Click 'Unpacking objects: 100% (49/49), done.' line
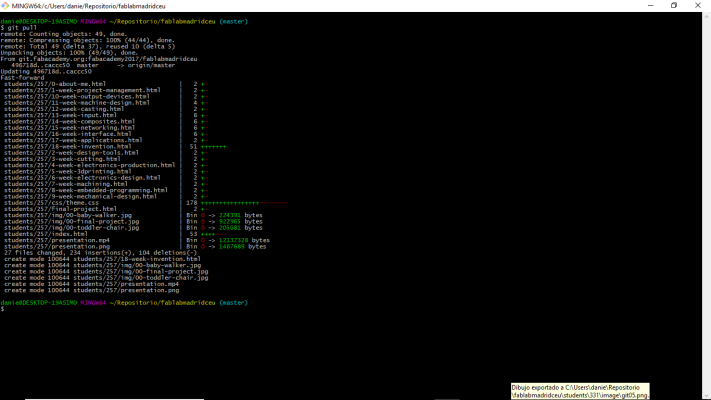 (69, 53)
